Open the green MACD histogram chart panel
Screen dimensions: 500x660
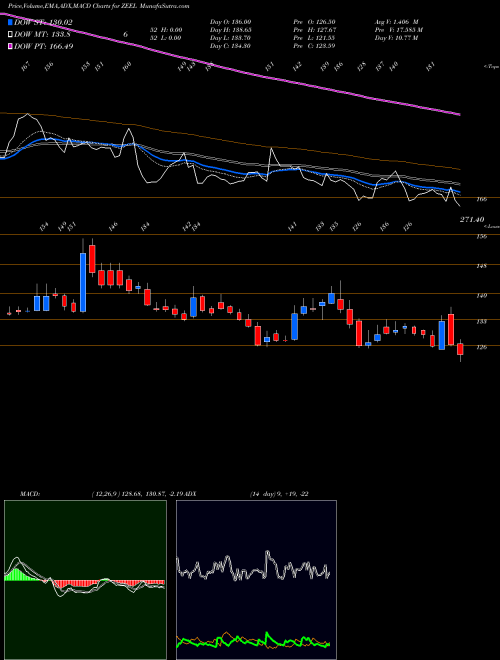point(85,580)
